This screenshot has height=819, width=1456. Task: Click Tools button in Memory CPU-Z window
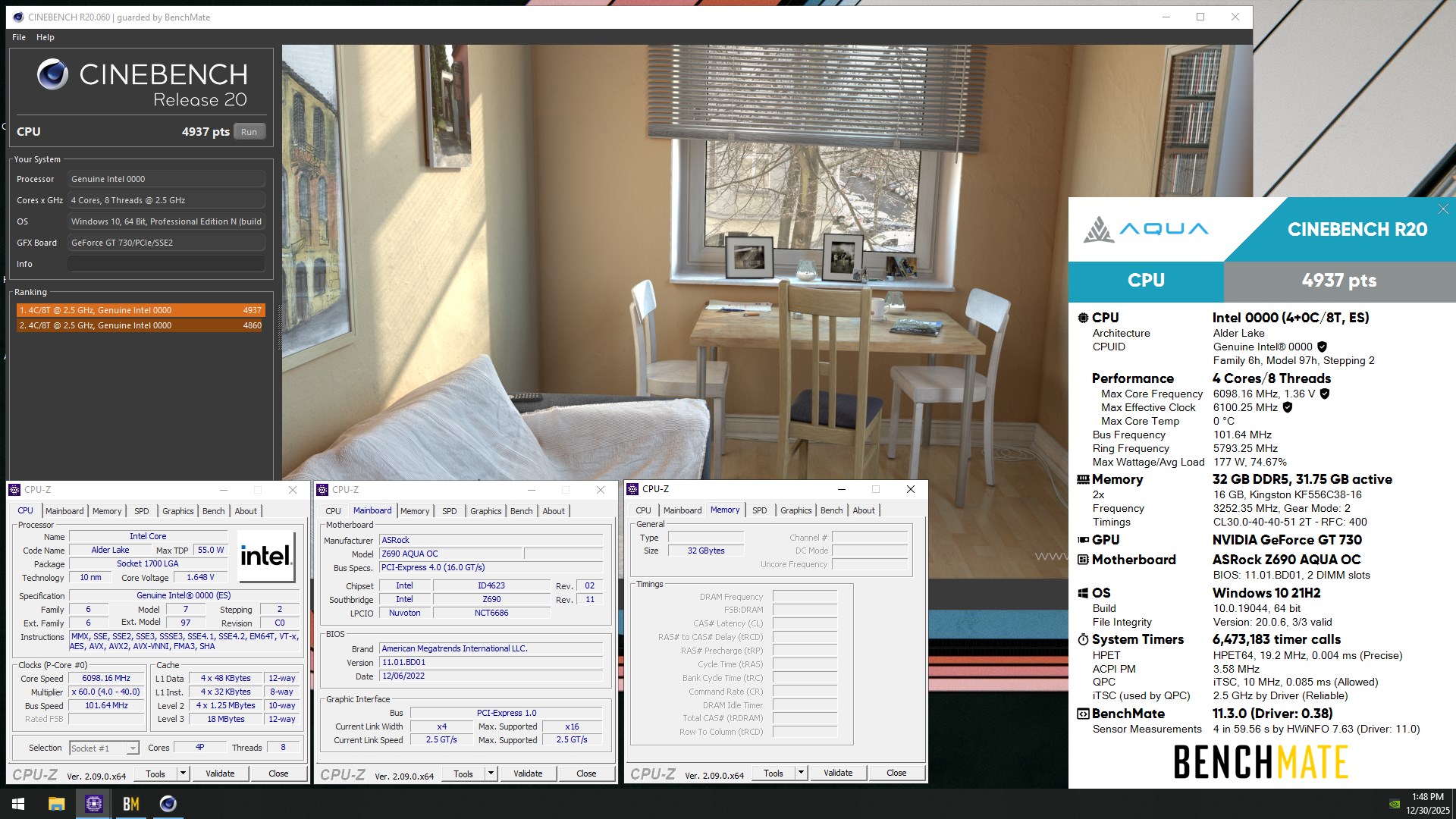pyautogui.click(x=773, y=773)
